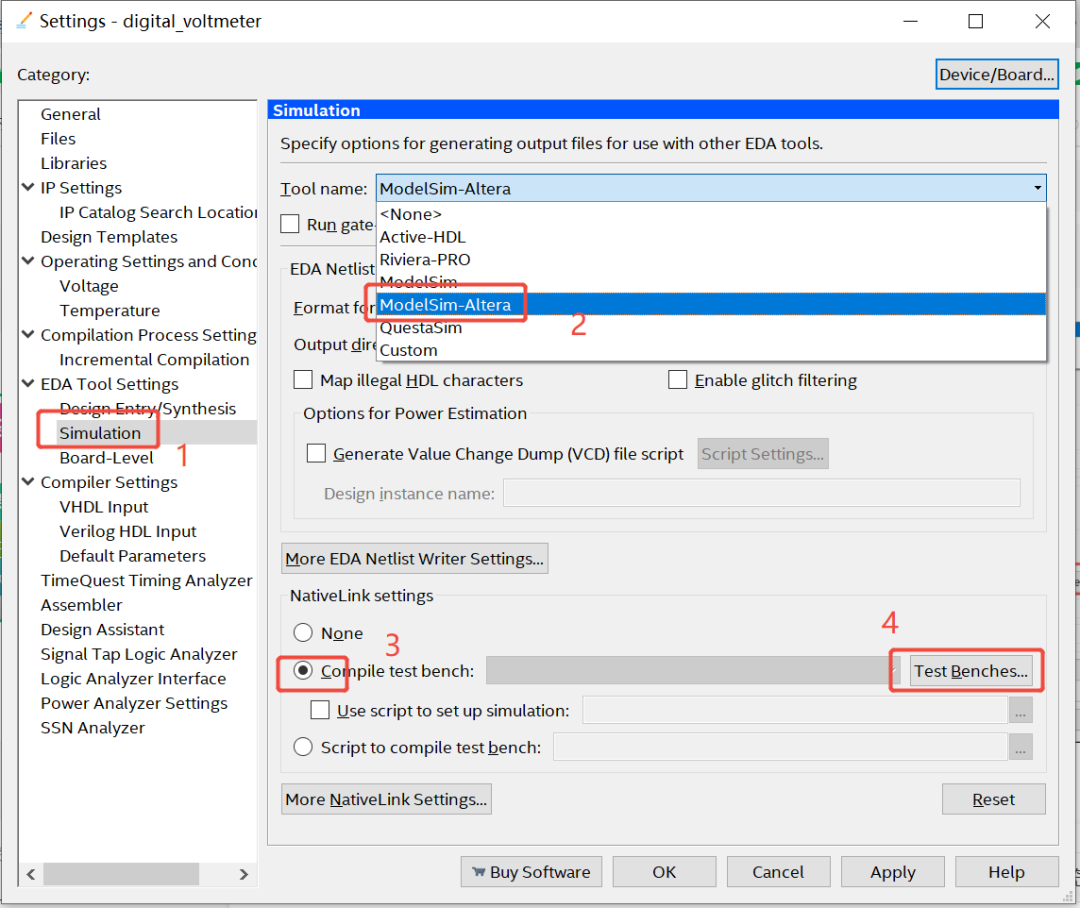Viewport: 1080px width, 908px height.
Task: Select General category
Action: coord(70,114)
